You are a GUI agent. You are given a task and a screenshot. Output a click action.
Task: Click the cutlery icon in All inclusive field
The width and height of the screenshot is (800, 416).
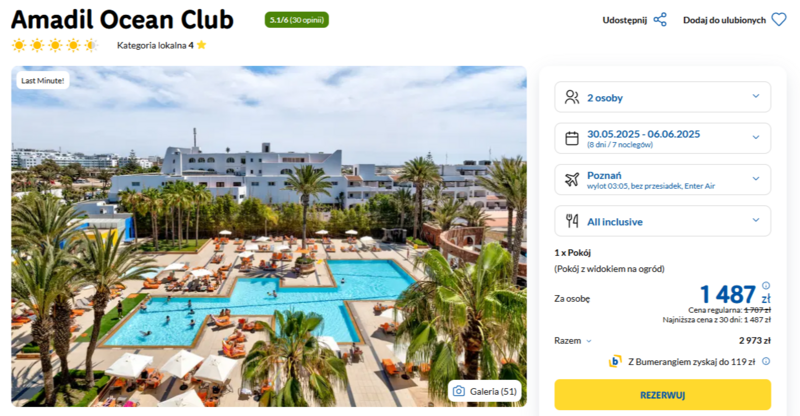[x=572, y=221]
